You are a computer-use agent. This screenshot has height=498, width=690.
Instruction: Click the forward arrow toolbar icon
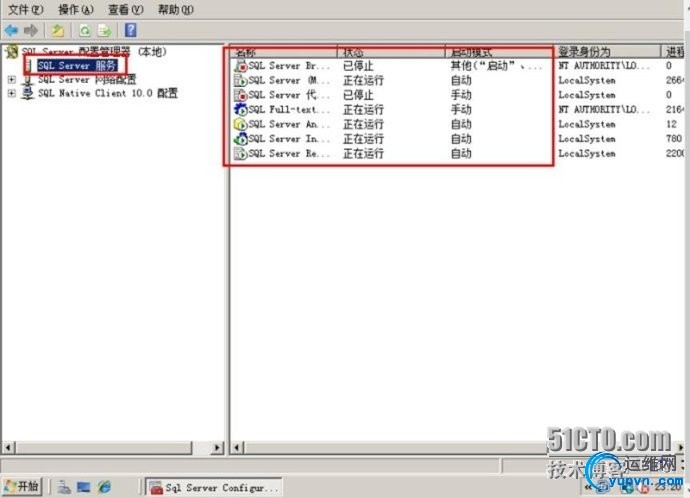[31, 30]
